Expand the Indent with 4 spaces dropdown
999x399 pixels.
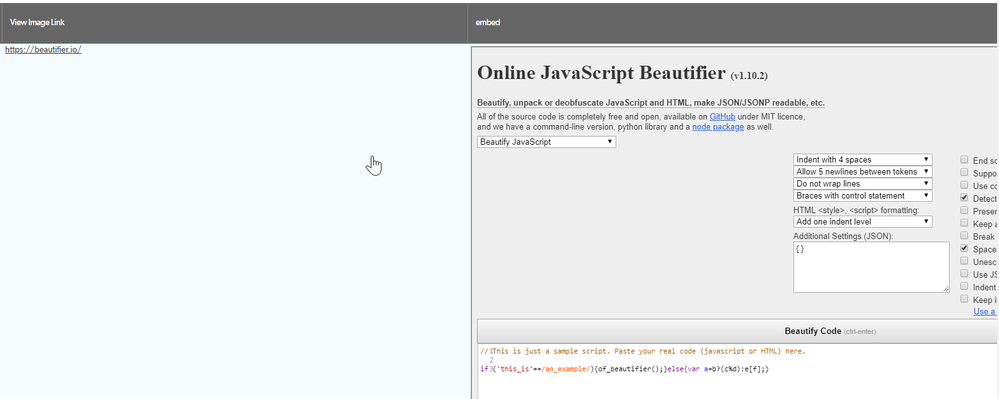click(863, 159)
